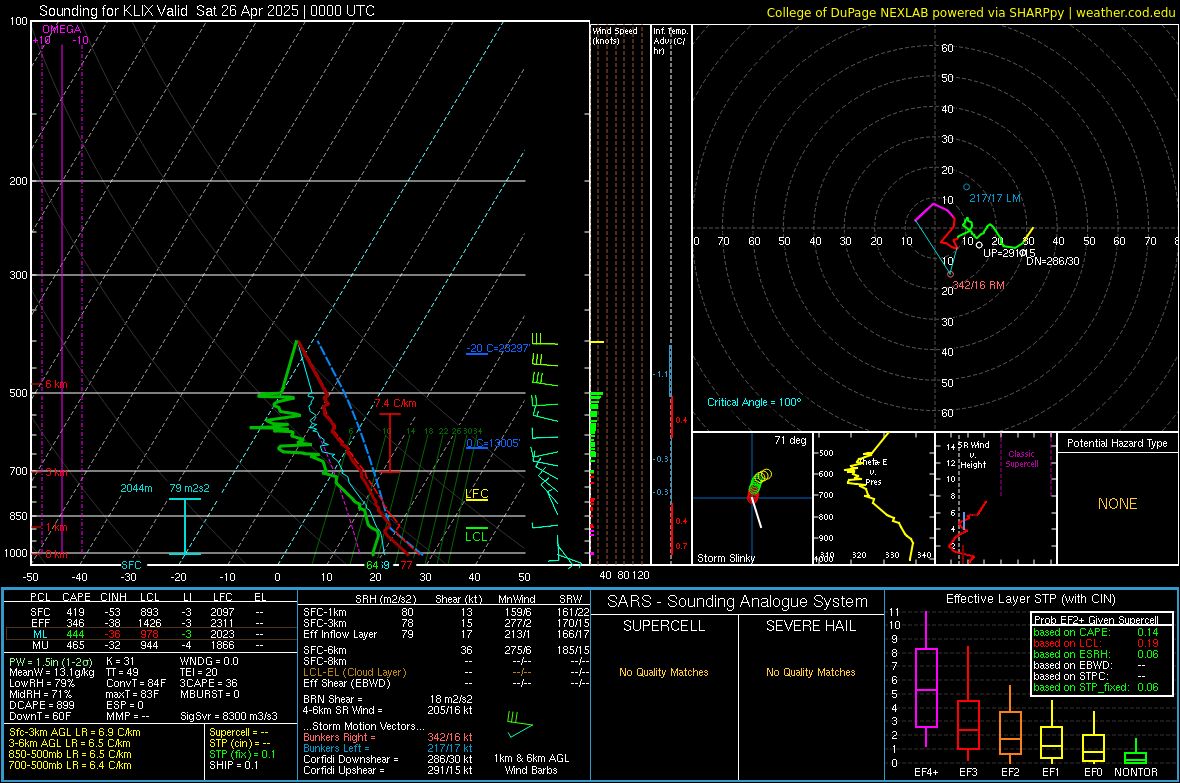Click '700-500mb LR = 6.4 C/km'
The image size is (1180, 783).
[x=70, y=765]
